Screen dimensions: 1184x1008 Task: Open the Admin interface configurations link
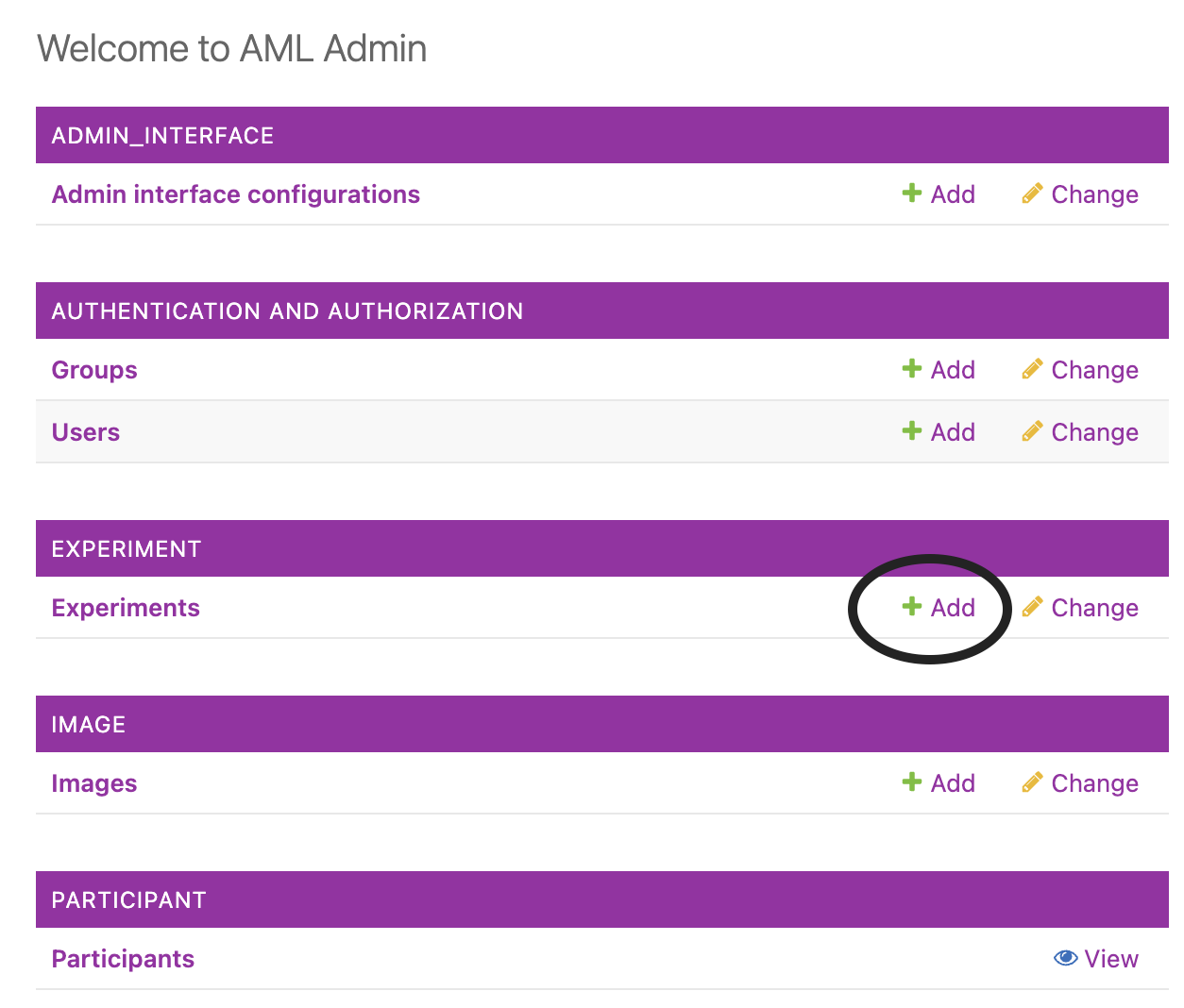coord(235,194)
